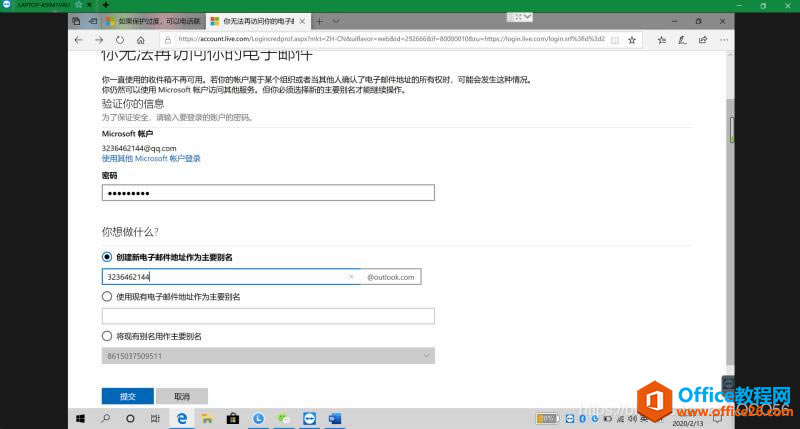Open File Explorer from taskbar
800x429 pixels.
click(x=207, y=419)
